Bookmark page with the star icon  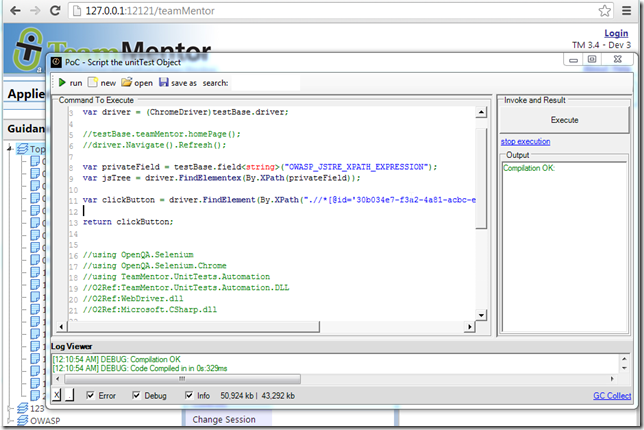[x=604, y=11]
